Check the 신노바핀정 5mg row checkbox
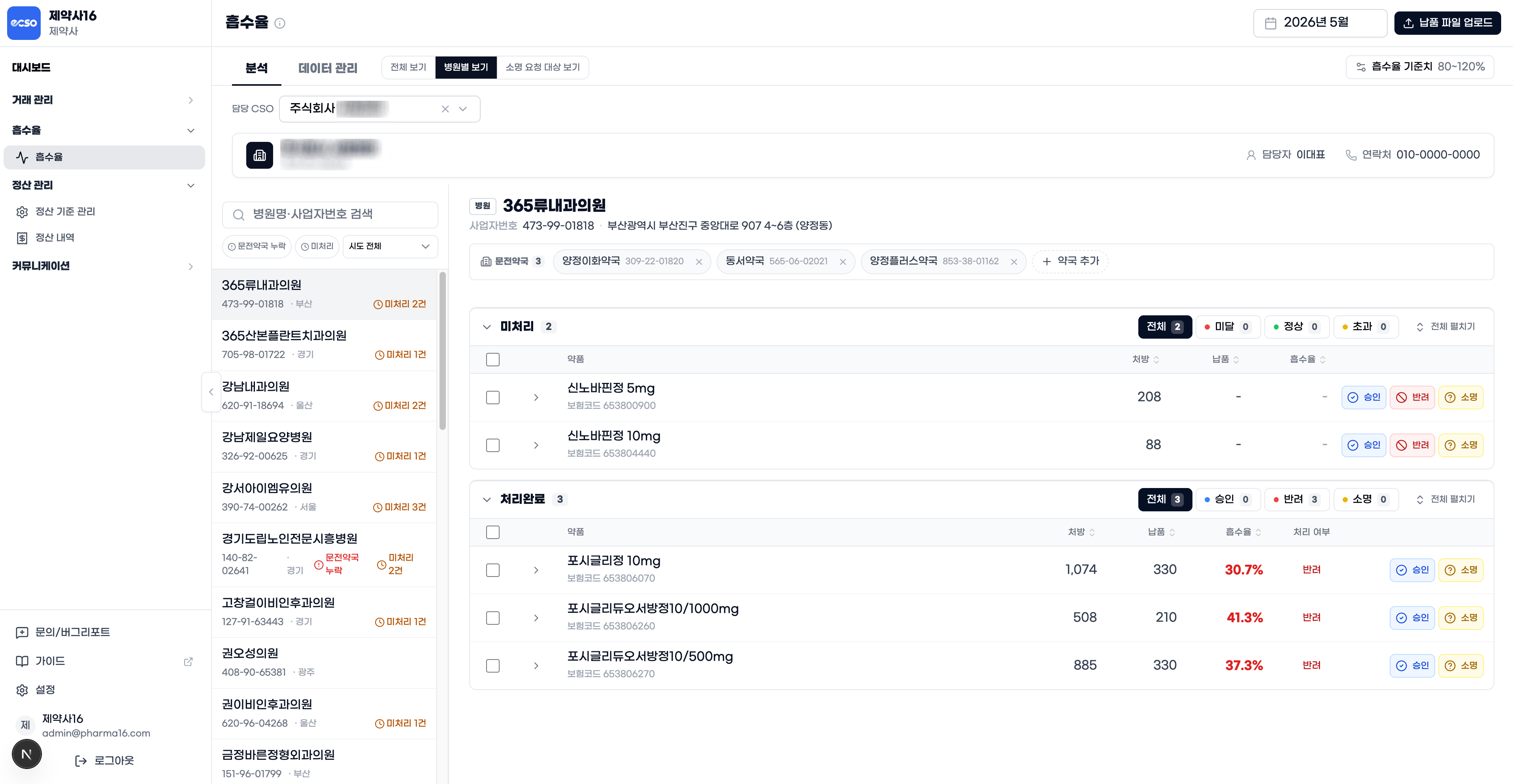Image resolution: width=1513 pixels, height=784 pixels. [x=493, y=398]
